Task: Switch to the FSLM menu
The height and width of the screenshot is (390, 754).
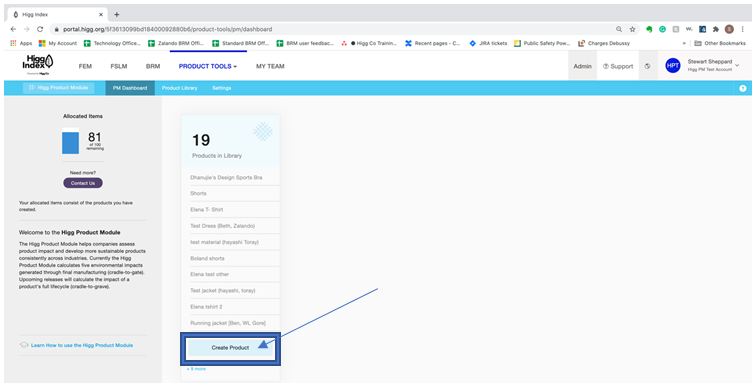Action: 119,66
